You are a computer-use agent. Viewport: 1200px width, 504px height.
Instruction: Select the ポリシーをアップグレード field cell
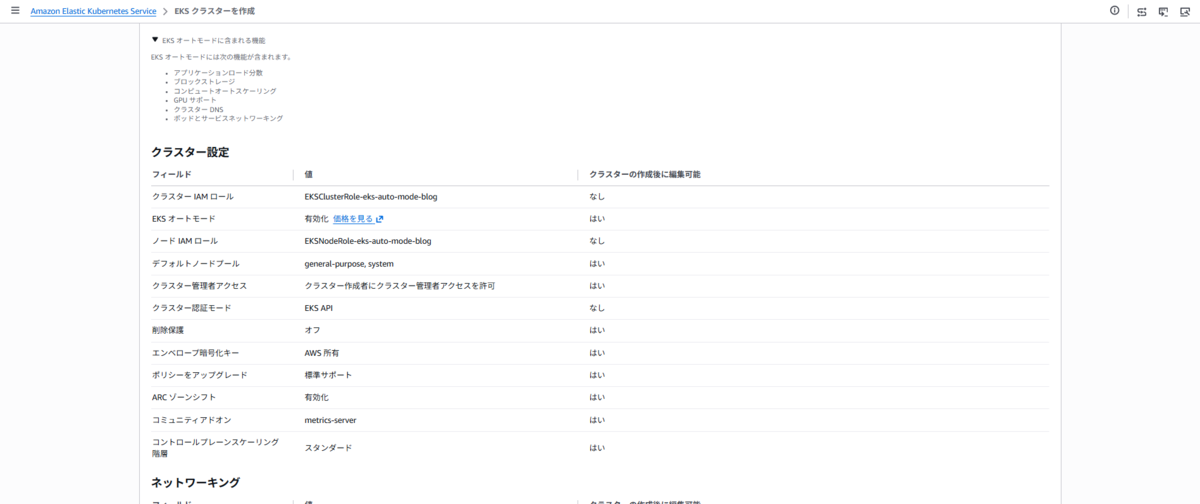click(199, 375)
